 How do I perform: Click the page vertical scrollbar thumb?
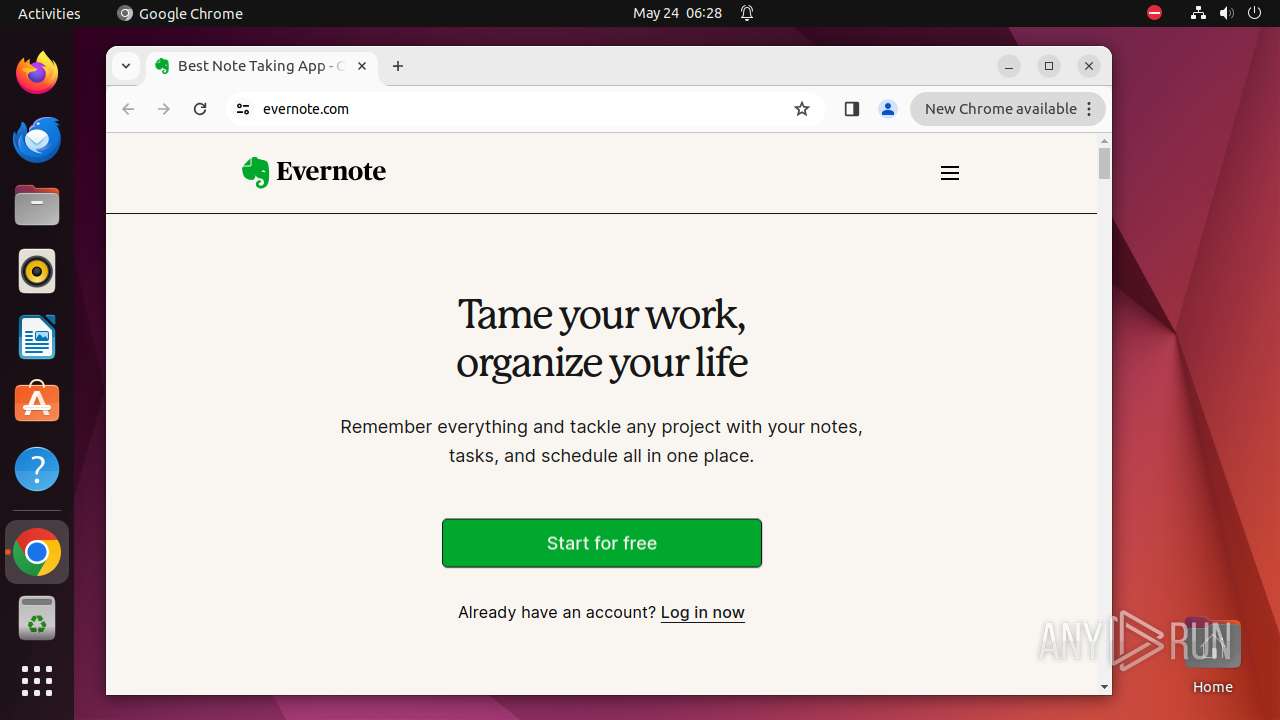pyautogui.click(x=1104, y=163)
